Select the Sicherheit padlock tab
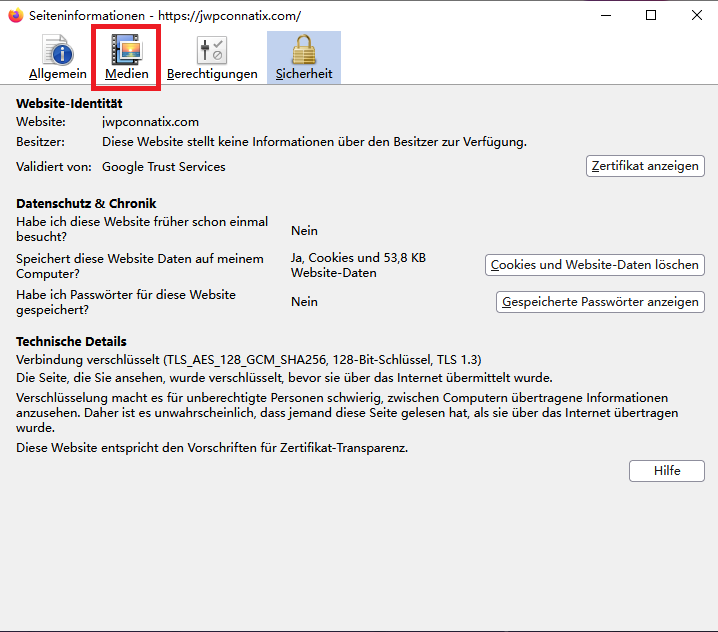 pyautogui.click(x=303, y=58)
